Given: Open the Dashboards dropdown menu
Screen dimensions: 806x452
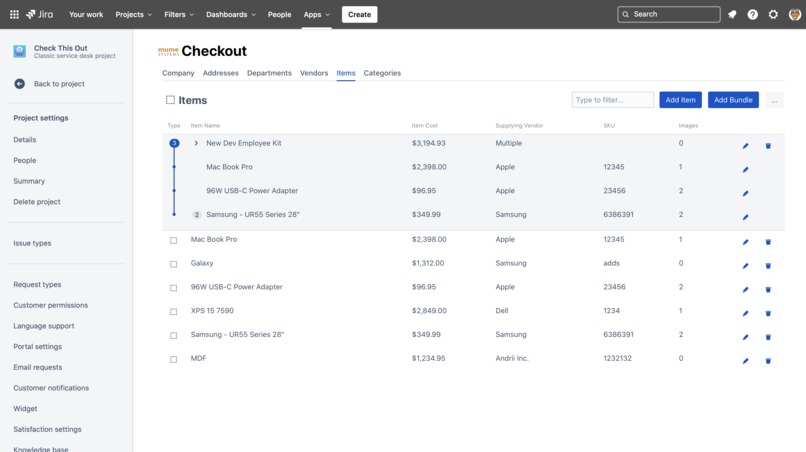Looking at the screenshot, I should point(231,14).
